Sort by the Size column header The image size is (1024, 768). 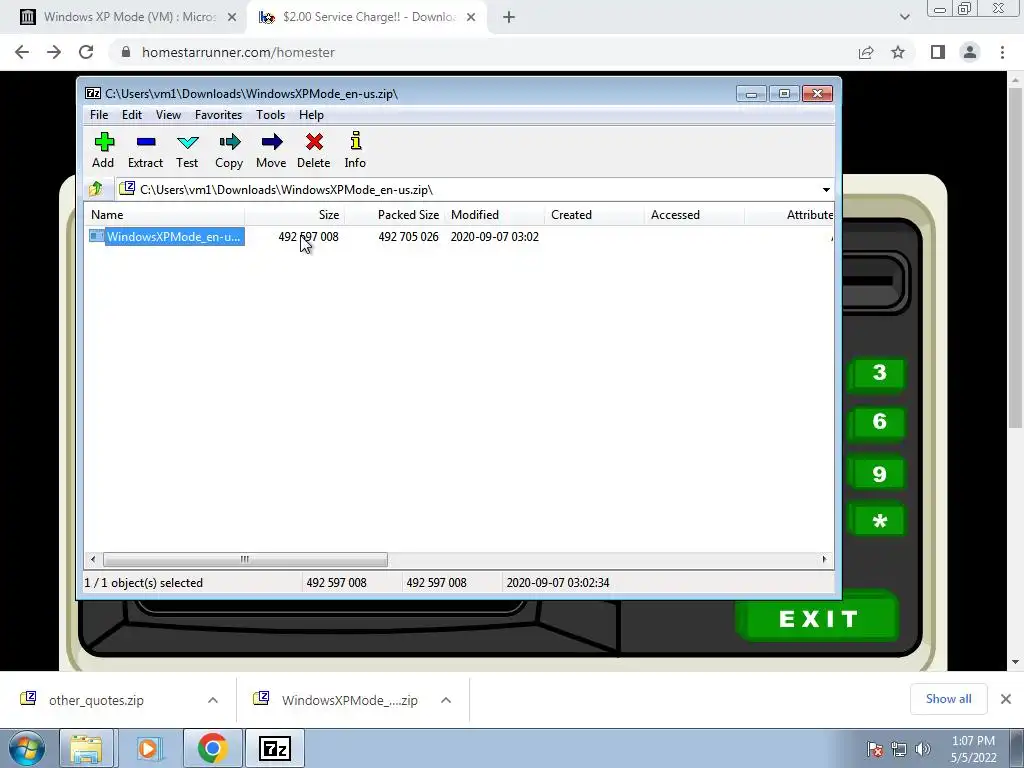tap(295, 215)
